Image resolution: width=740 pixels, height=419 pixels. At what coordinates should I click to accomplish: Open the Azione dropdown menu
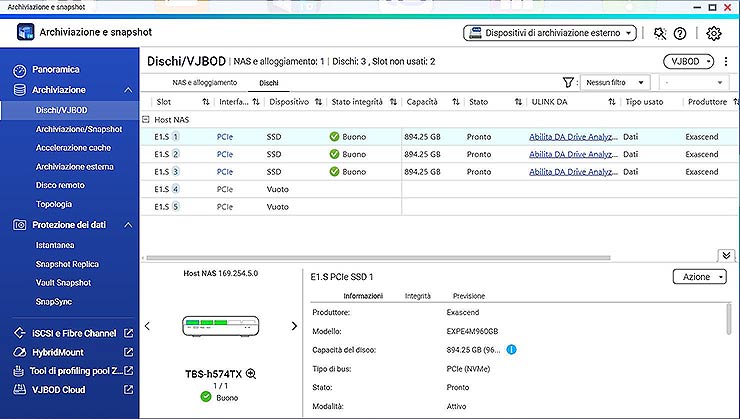699,276
